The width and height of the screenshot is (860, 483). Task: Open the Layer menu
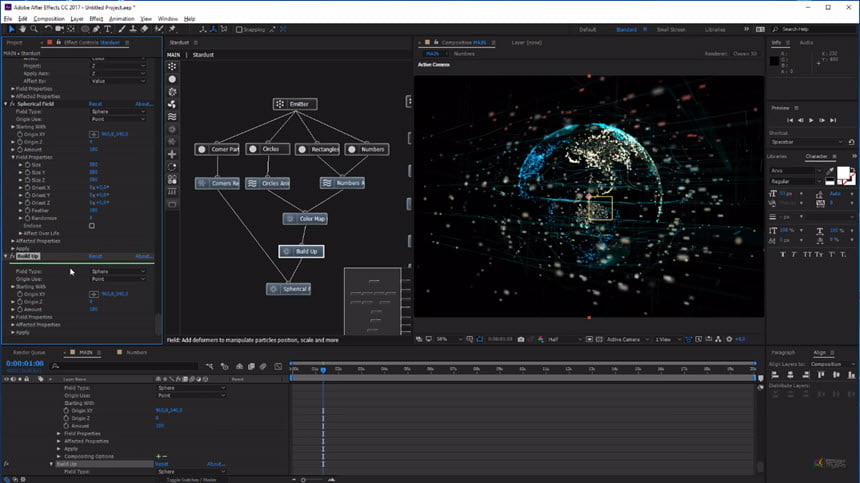[77, 19]
